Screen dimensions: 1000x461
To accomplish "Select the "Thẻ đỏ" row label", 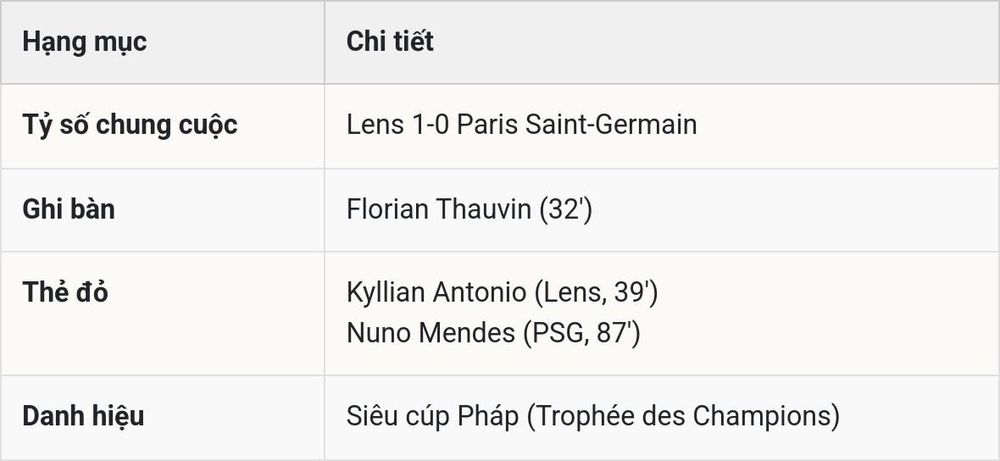I will 65,292.
